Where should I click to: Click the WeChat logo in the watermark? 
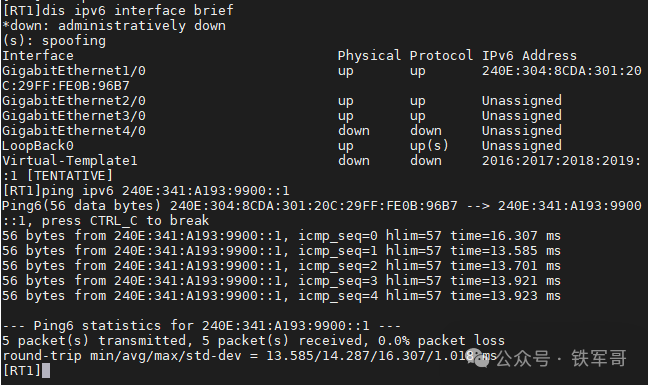click(478, 358)
